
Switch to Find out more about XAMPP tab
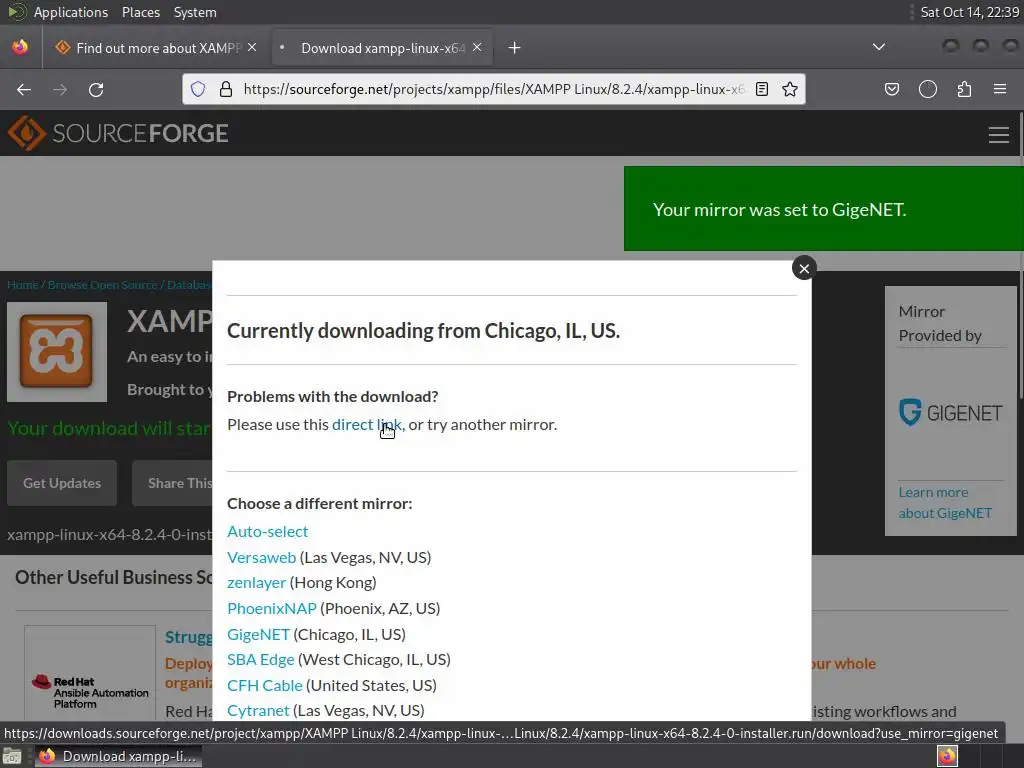pyautogui.click(x=155, y=48)
